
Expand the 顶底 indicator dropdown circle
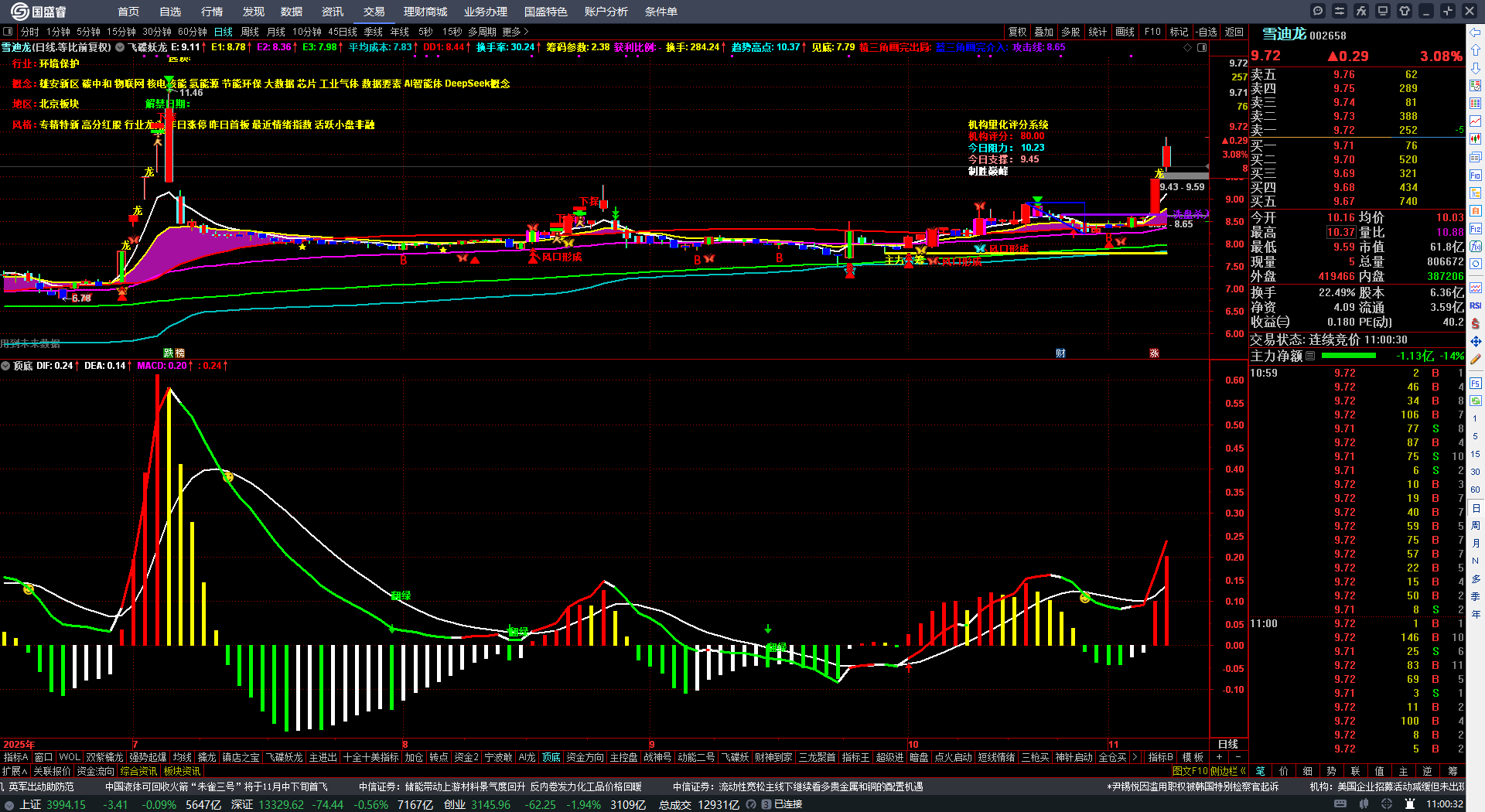[5, 366]
